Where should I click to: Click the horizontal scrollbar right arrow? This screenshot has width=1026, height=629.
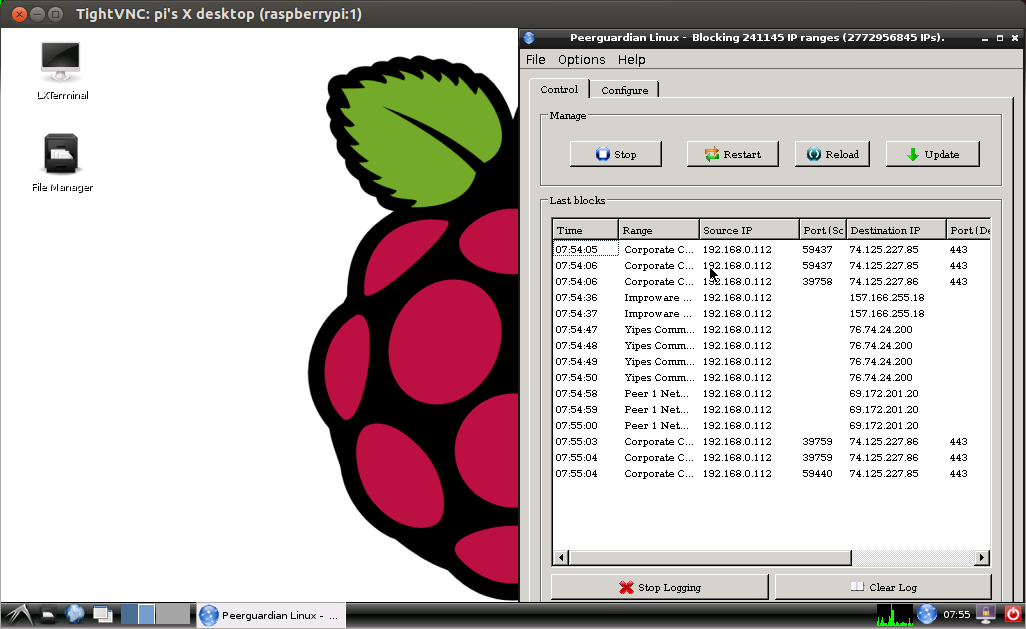point(982,558)
